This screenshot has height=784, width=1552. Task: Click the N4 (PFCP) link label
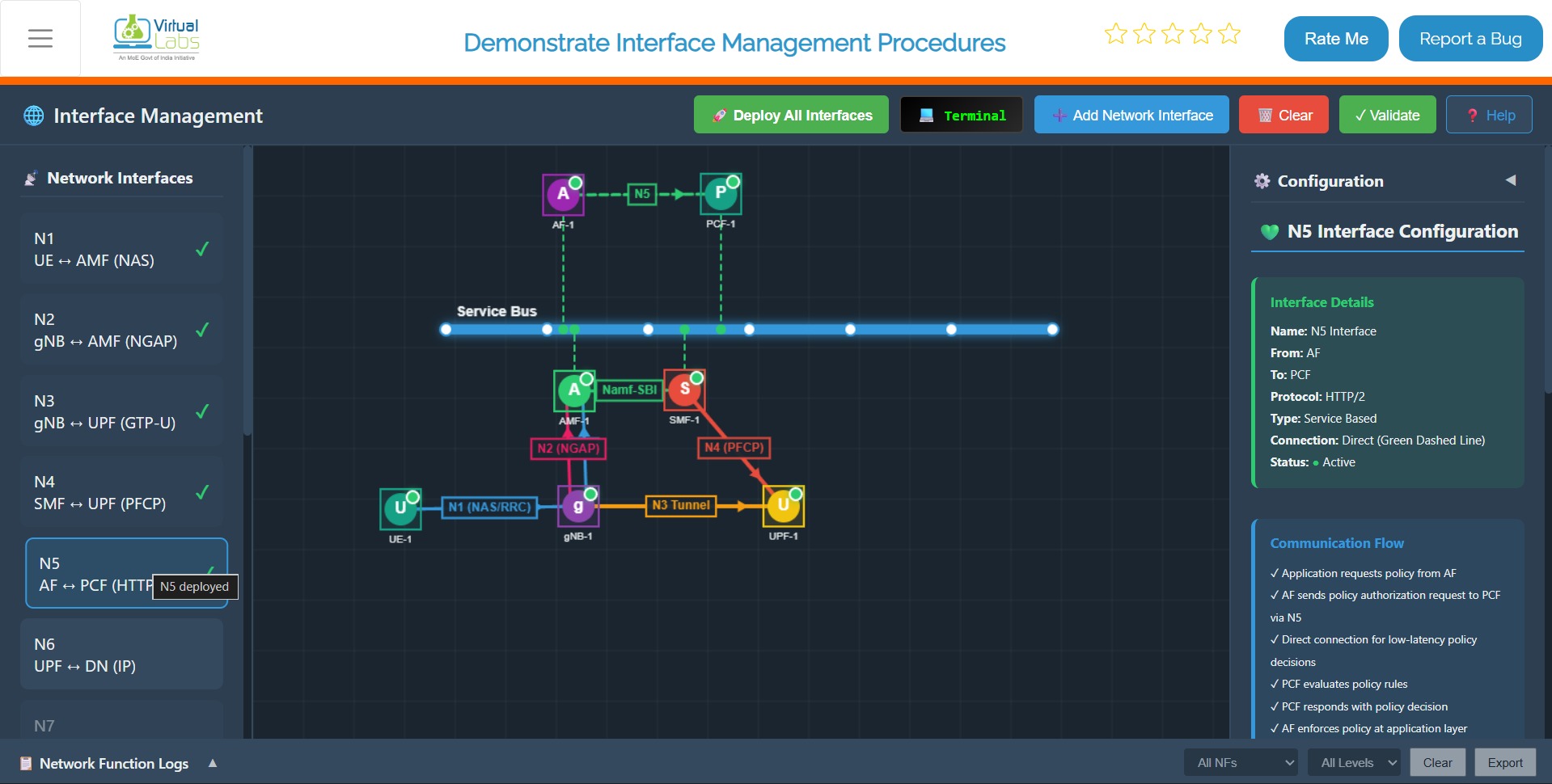click(x=734, y=448)
